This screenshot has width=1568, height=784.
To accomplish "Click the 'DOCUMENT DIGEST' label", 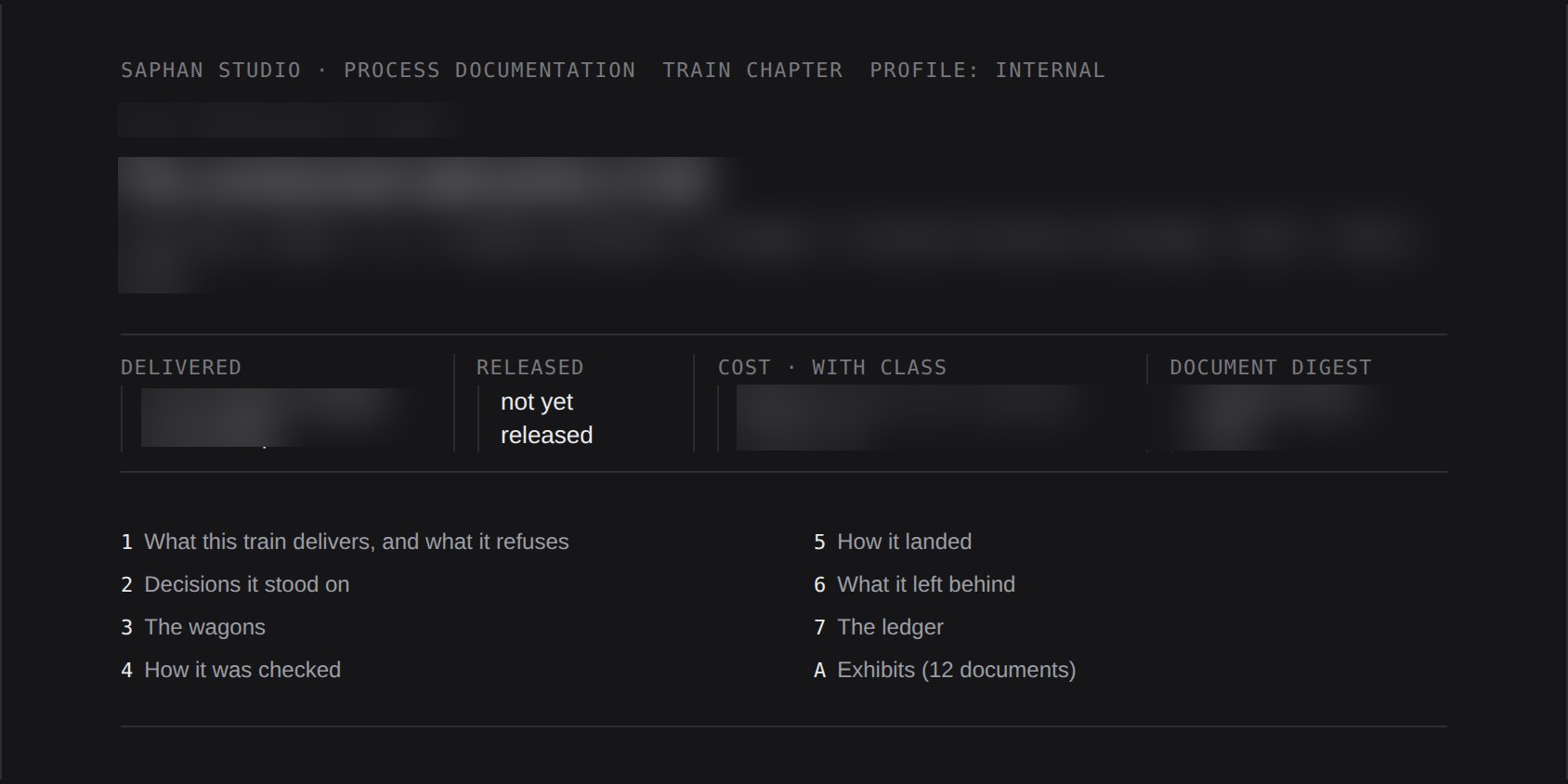I will click(x=1271, y=368).
